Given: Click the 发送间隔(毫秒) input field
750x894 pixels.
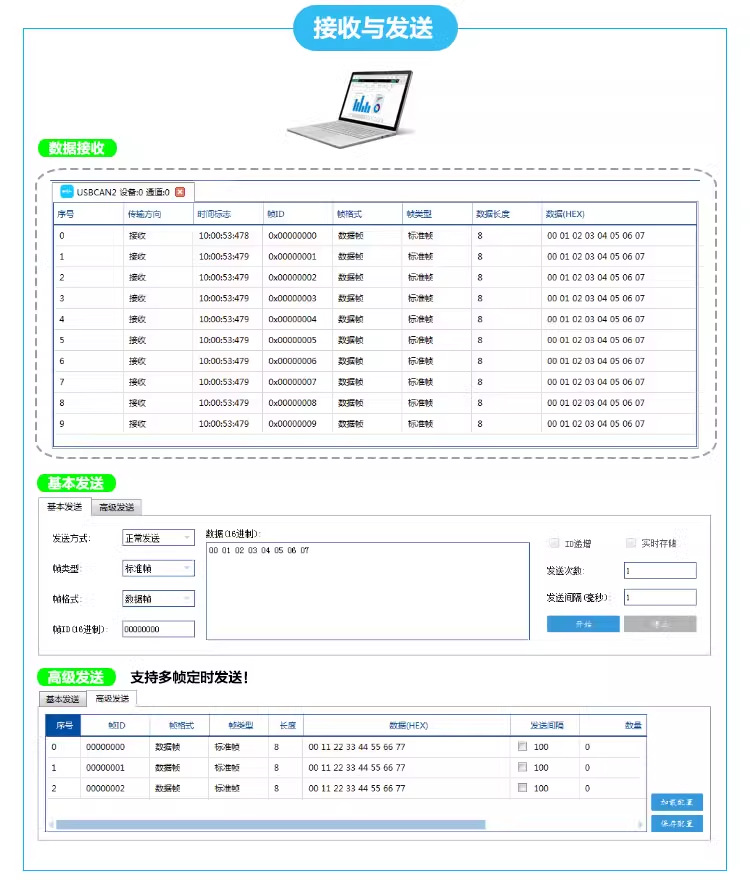Looking at the screenshot, I should (x=660, y=597).
